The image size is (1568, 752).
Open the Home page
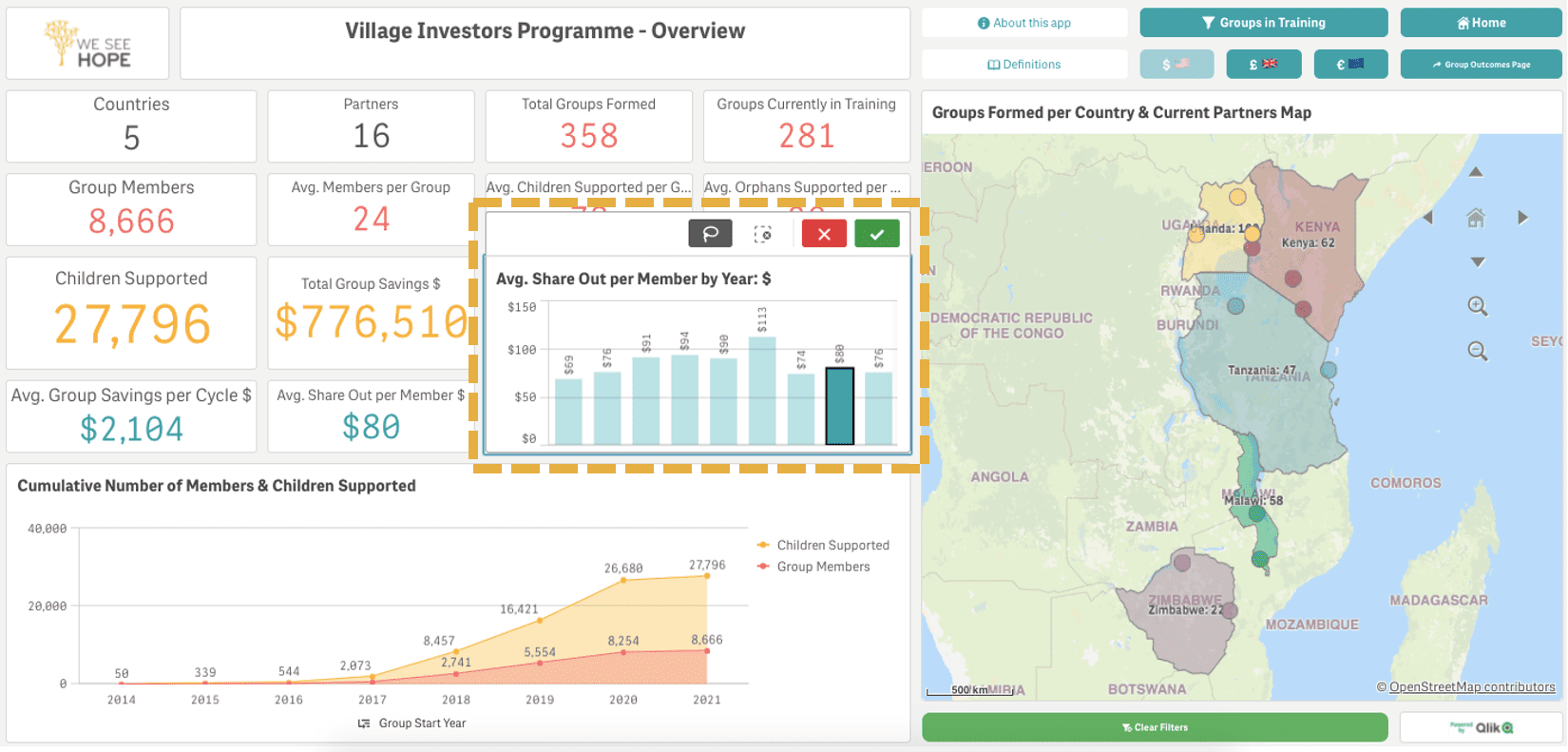click(x=1481, y=23)
